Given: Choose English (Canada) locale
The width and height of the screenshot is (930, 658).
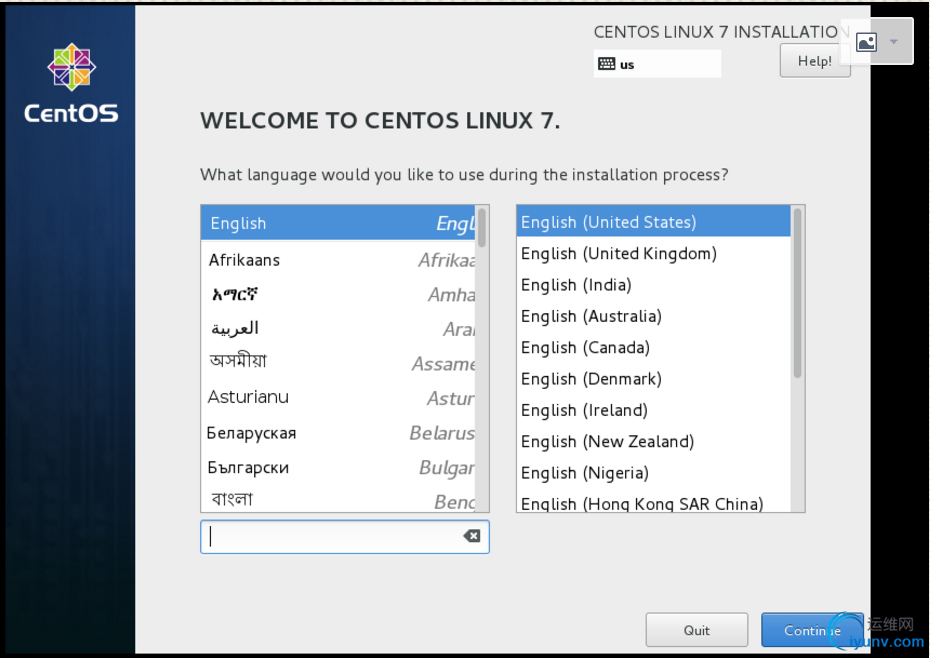Looking at the screenshot, I should pyautogui.click(x=654, y=348).
